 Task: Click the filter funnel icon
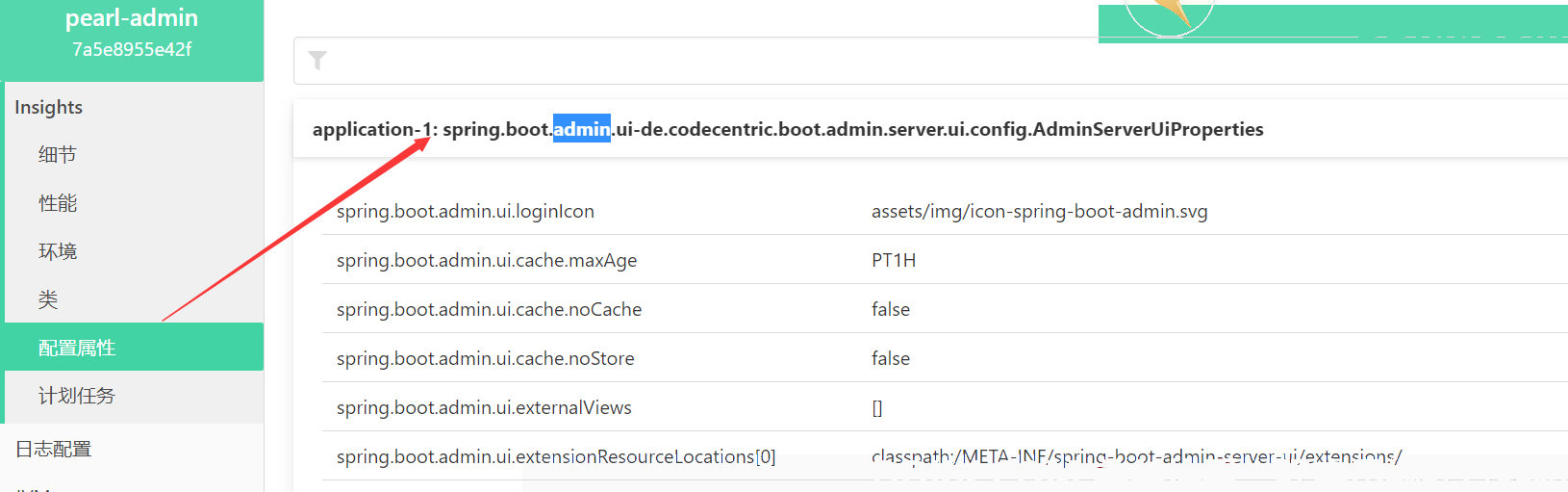(317, 61)
